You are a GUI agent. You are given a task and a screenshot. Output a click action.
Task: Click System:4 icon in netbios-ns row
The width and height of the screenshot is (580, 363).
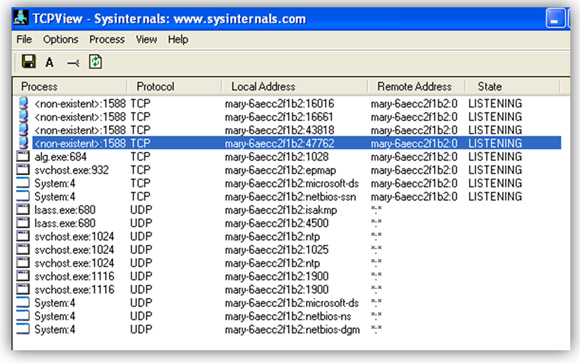[23, 316]
